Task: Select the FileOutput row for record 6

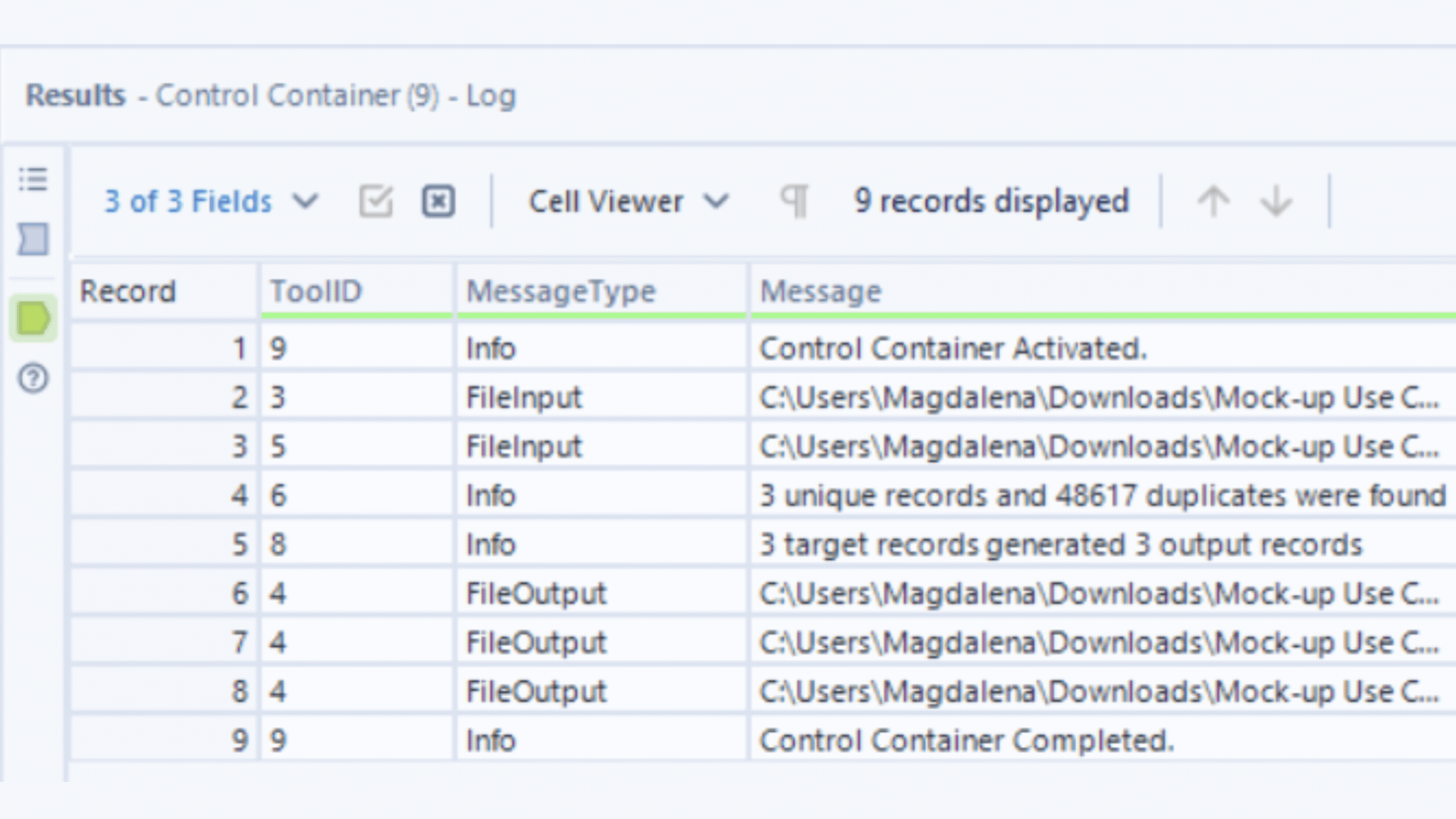Action: point(535,593)
